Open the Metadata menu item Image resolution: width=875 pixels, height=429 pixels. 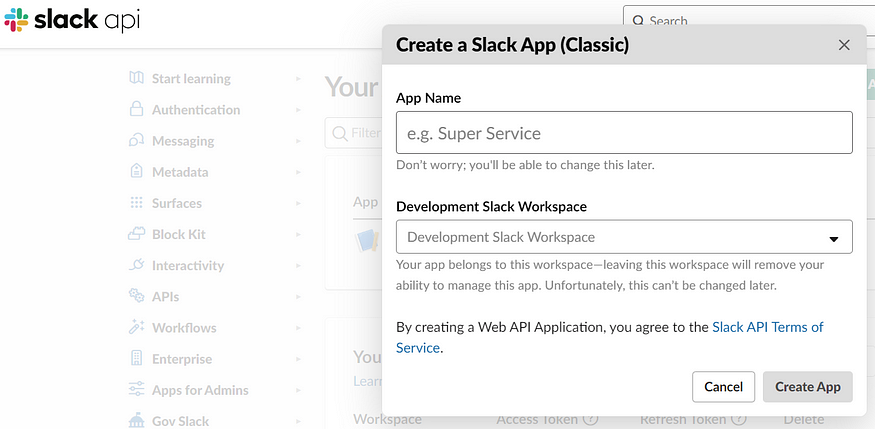pyautogui.click(x=180, y=172)
